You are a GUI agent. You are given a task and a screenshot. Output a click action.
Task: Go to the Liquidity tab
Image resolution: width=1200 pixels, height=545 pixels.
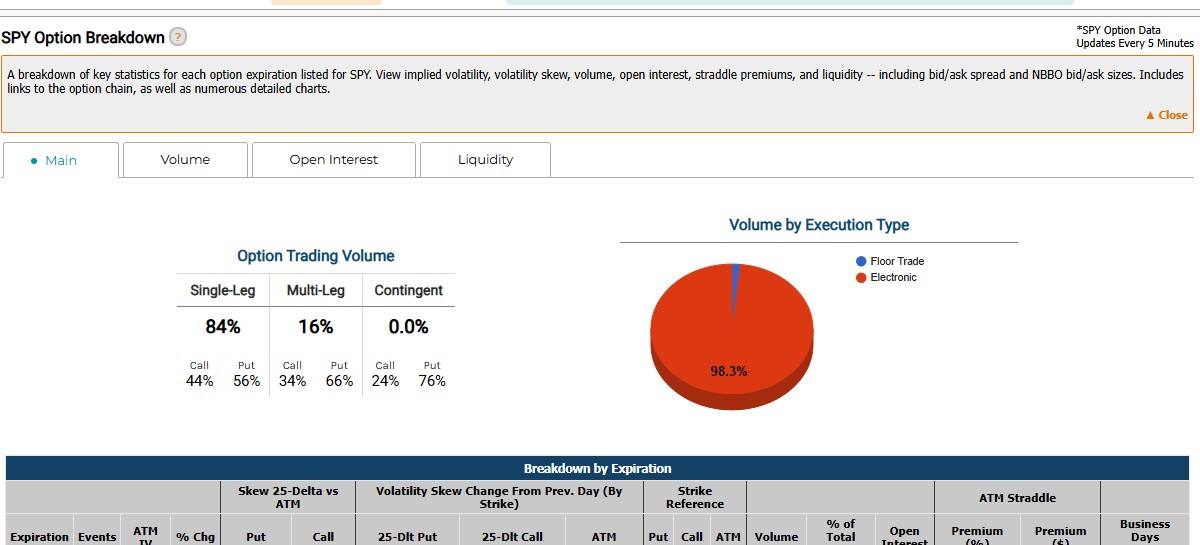coord(485,160)
